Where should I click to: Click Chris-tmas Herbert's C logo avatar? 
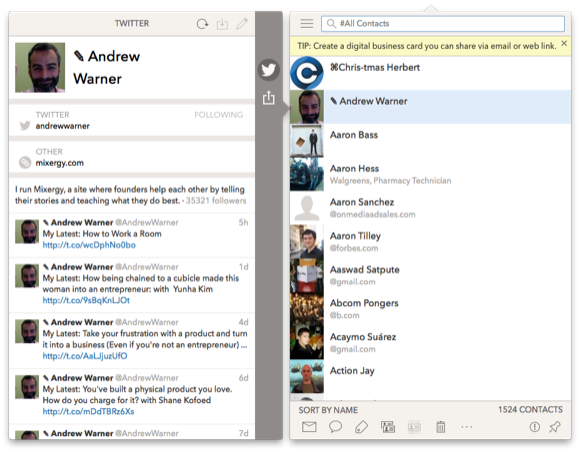pos(307,73)
